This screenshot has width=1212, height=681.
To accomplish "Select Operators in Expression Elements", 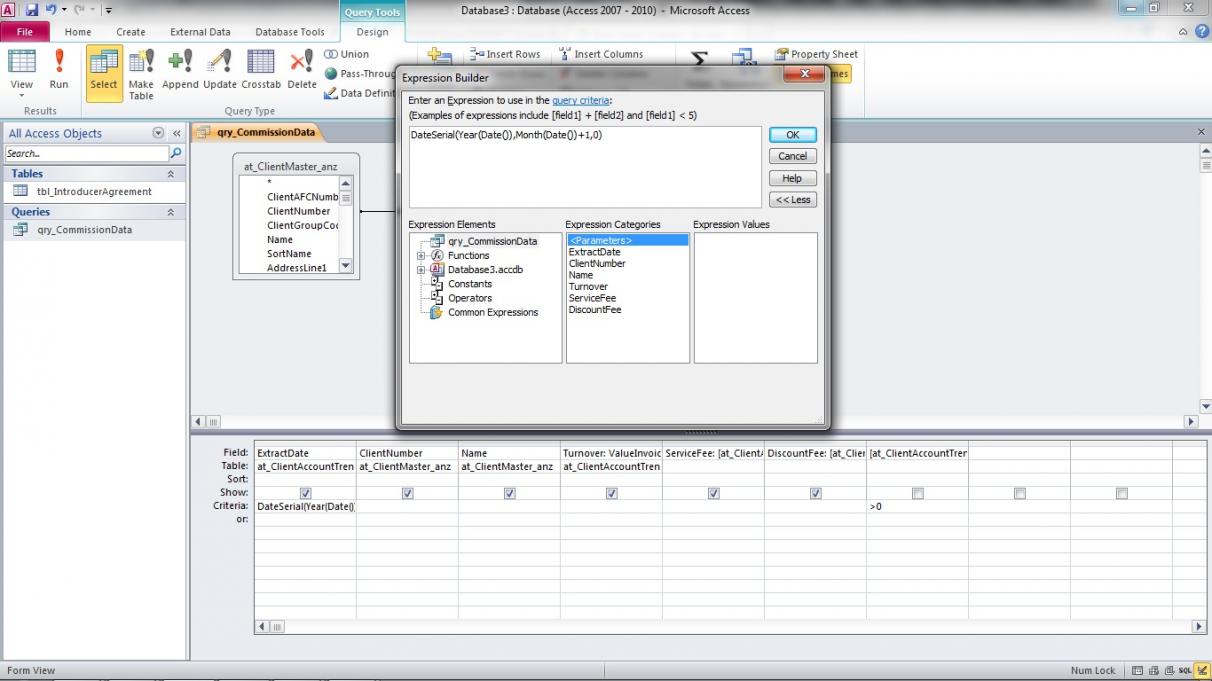I will [x=470, y=298].
